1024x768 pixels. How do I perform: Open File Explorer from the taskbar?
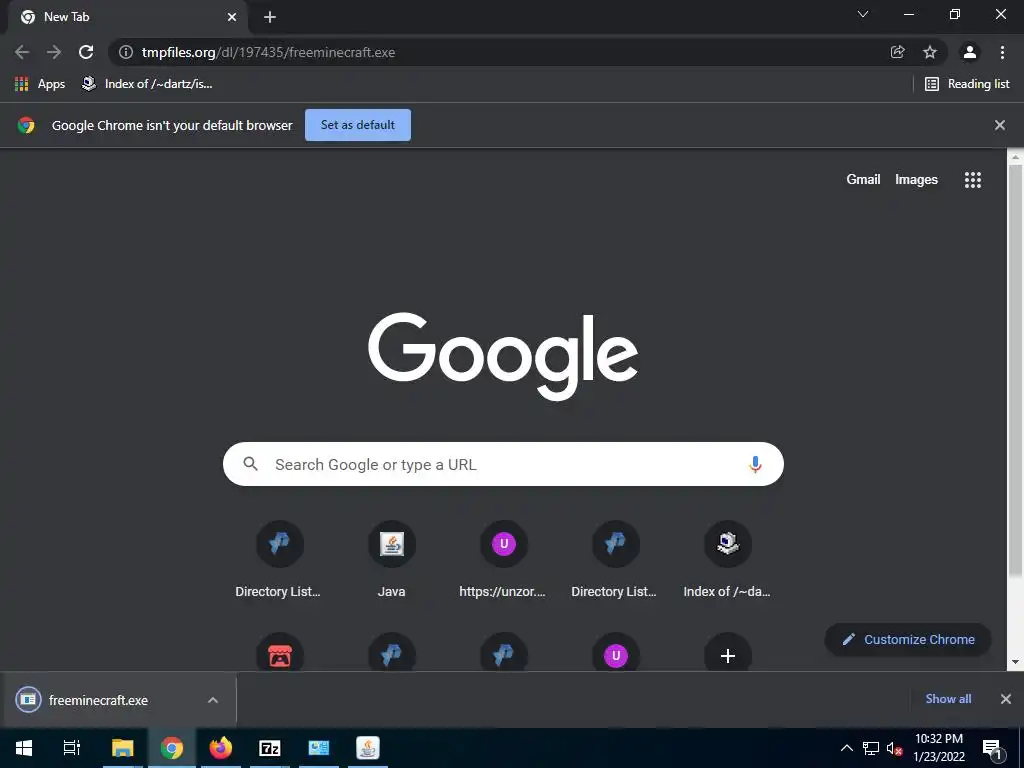(123, 748)
